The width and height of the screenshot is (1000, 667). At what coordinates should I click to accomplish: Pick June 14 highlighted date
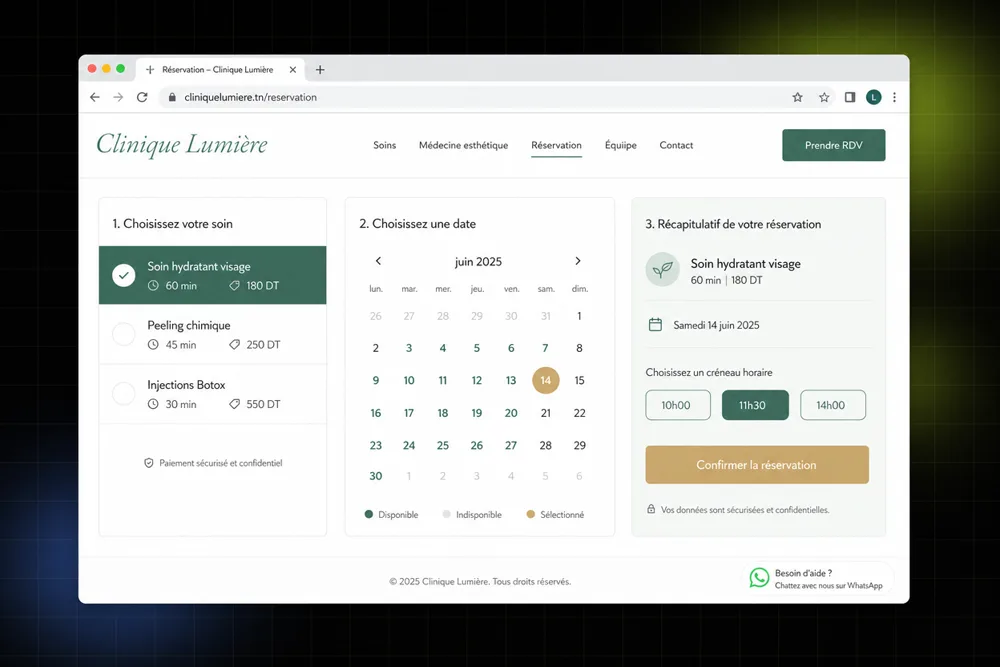coord(545,380)
